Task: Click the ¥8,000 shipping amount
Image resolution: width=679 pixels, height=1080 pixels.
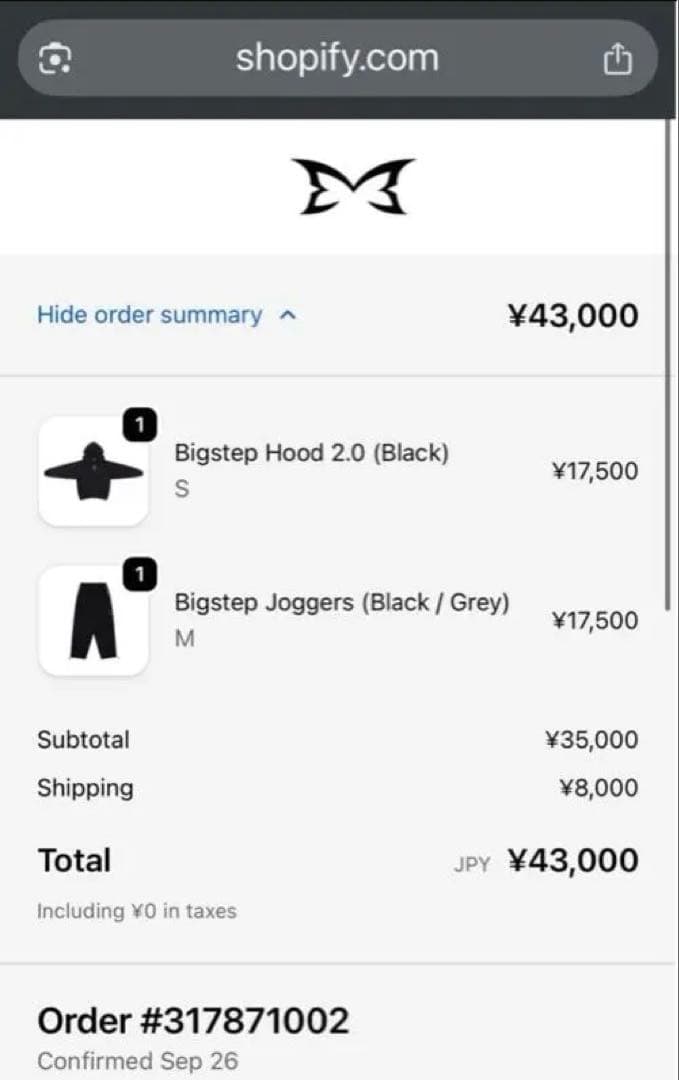Action: tap(598, 788)
